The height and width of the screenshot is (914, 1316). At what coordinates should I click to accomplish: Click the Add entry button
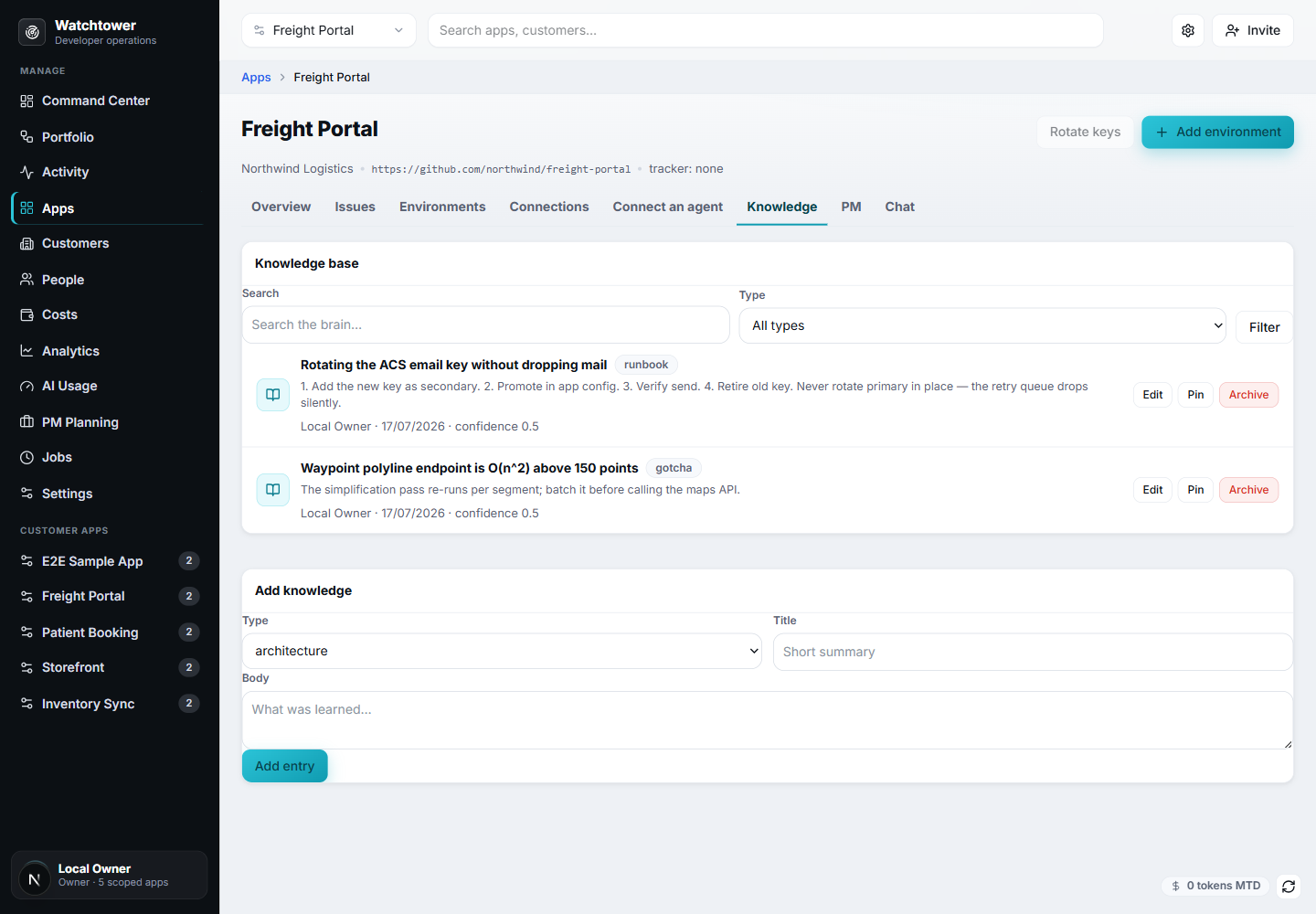tap(284, 766)
